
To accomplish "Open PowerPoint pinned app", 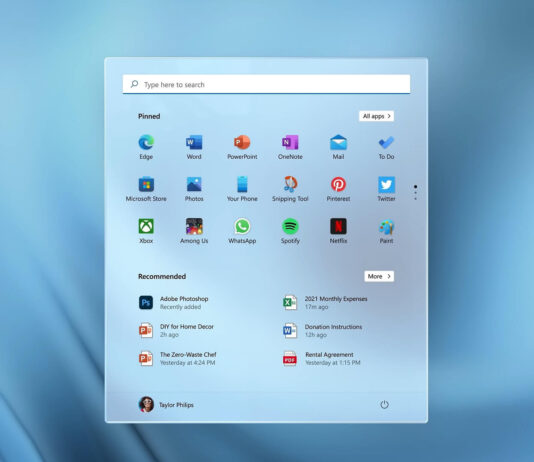I will coord(242,147).
